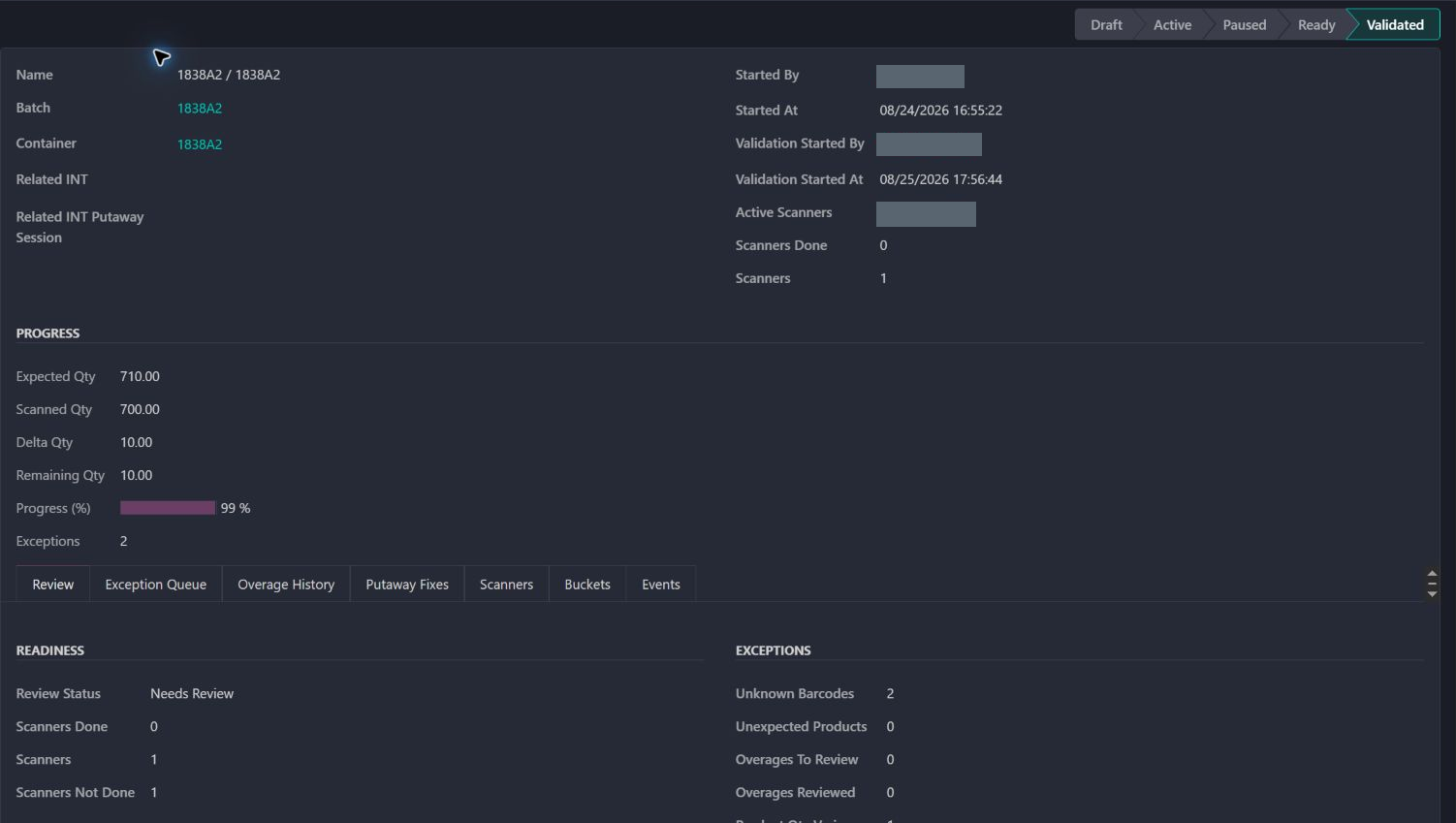This screenshot has width=1456, height=823.
Task: Click the EXCEPTIONS section heading
Action: point(773,650)
